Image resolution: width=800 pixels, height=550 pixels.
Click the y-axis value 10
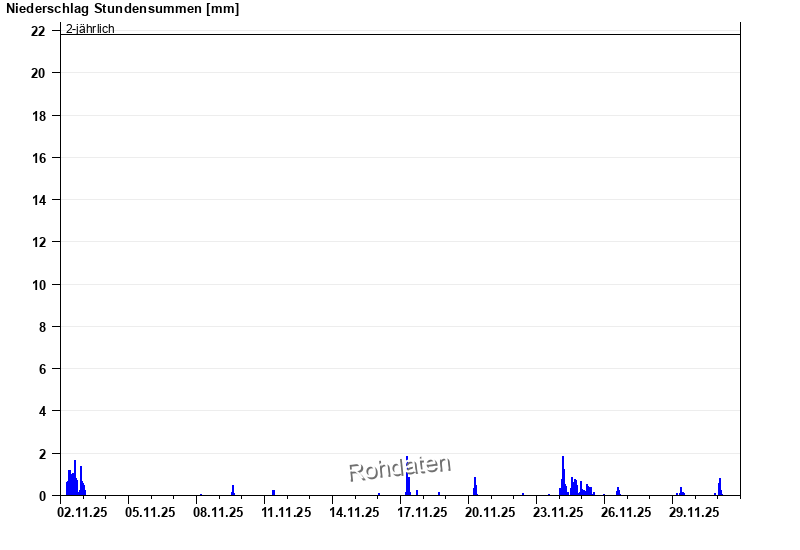pos(39,285)
